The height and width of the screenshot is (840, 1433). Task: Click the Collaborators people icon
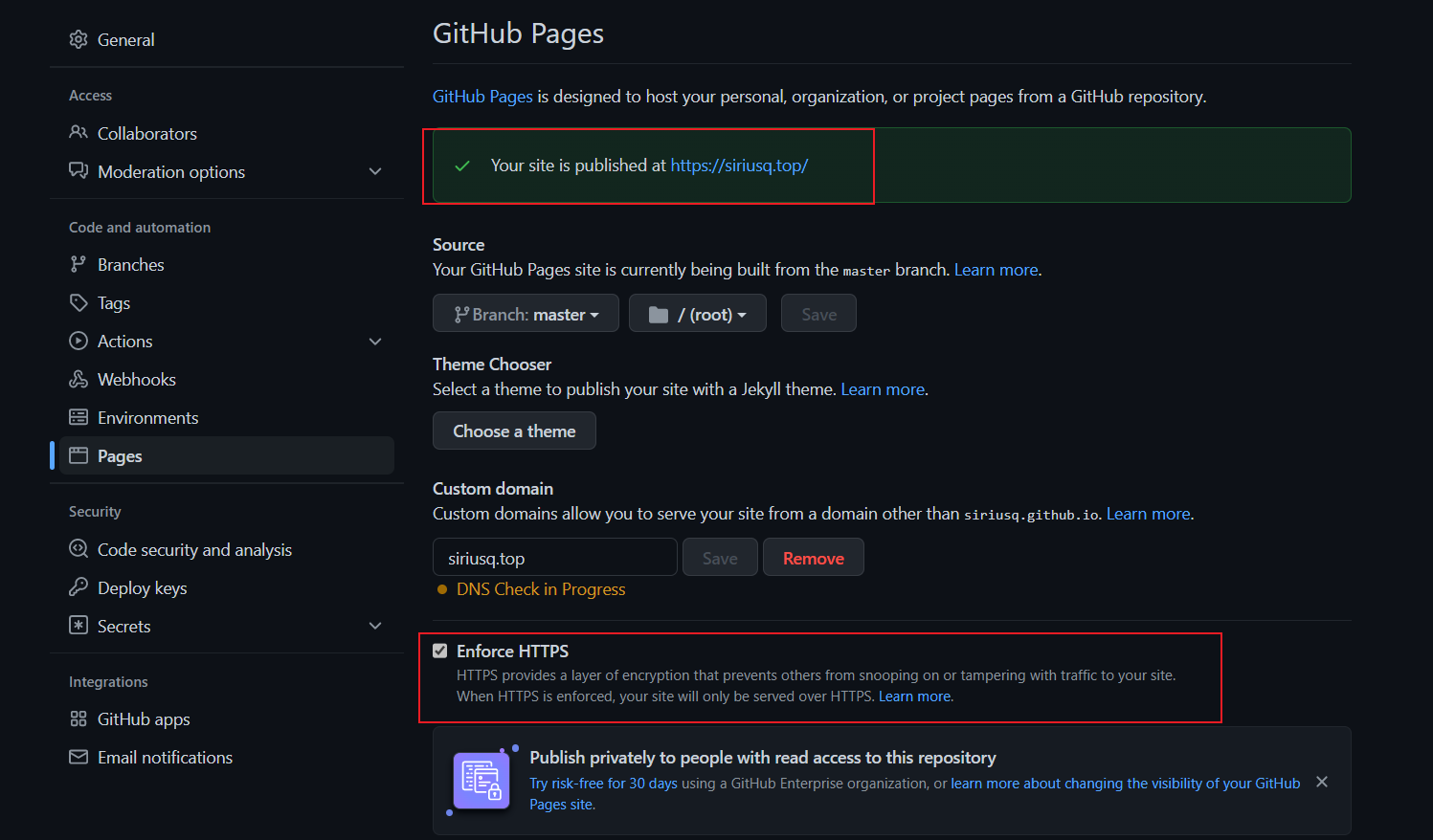tap(78, 133)
